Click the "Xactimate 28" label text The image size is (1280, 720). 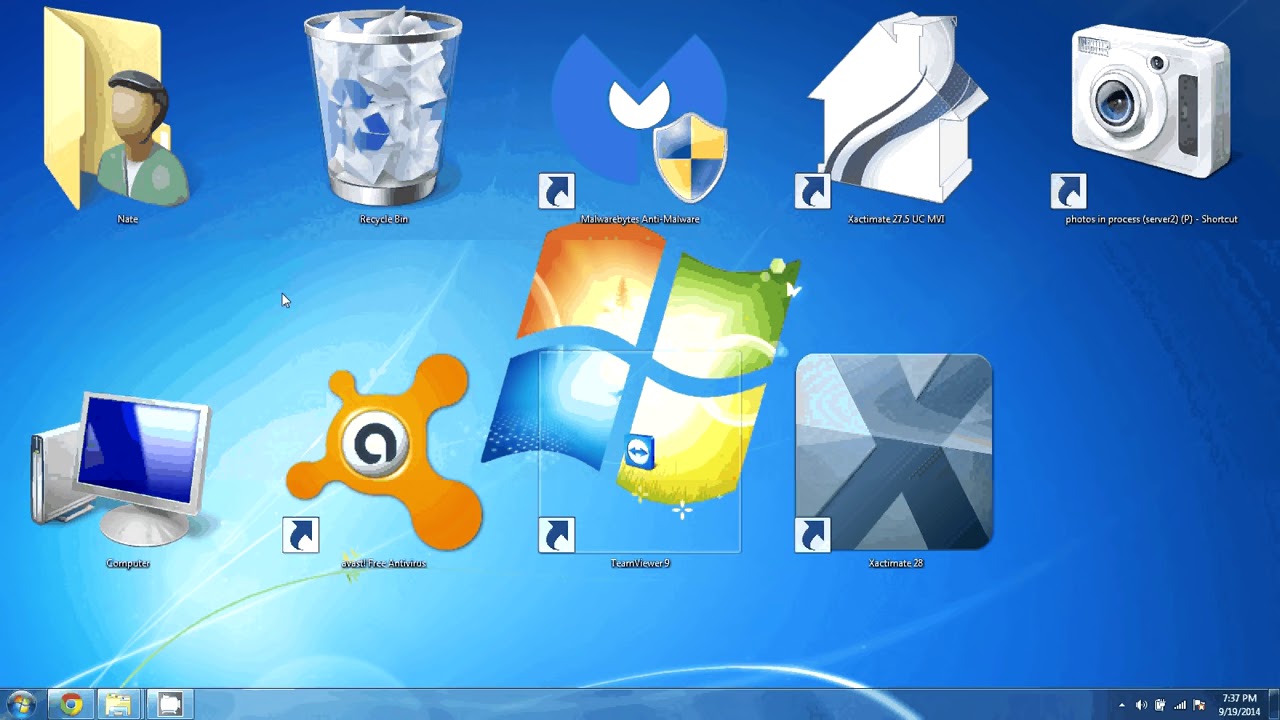click(895, 563)
